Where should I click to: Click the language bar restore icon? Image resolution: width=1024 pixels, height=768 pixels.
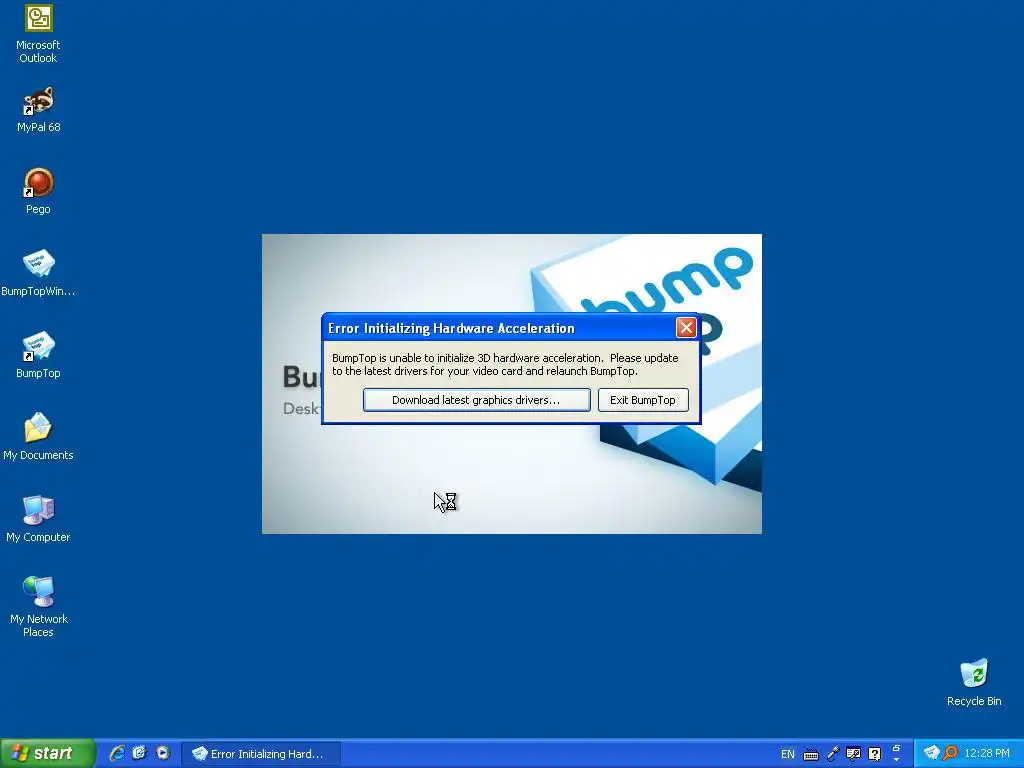[x=896, y=748]
